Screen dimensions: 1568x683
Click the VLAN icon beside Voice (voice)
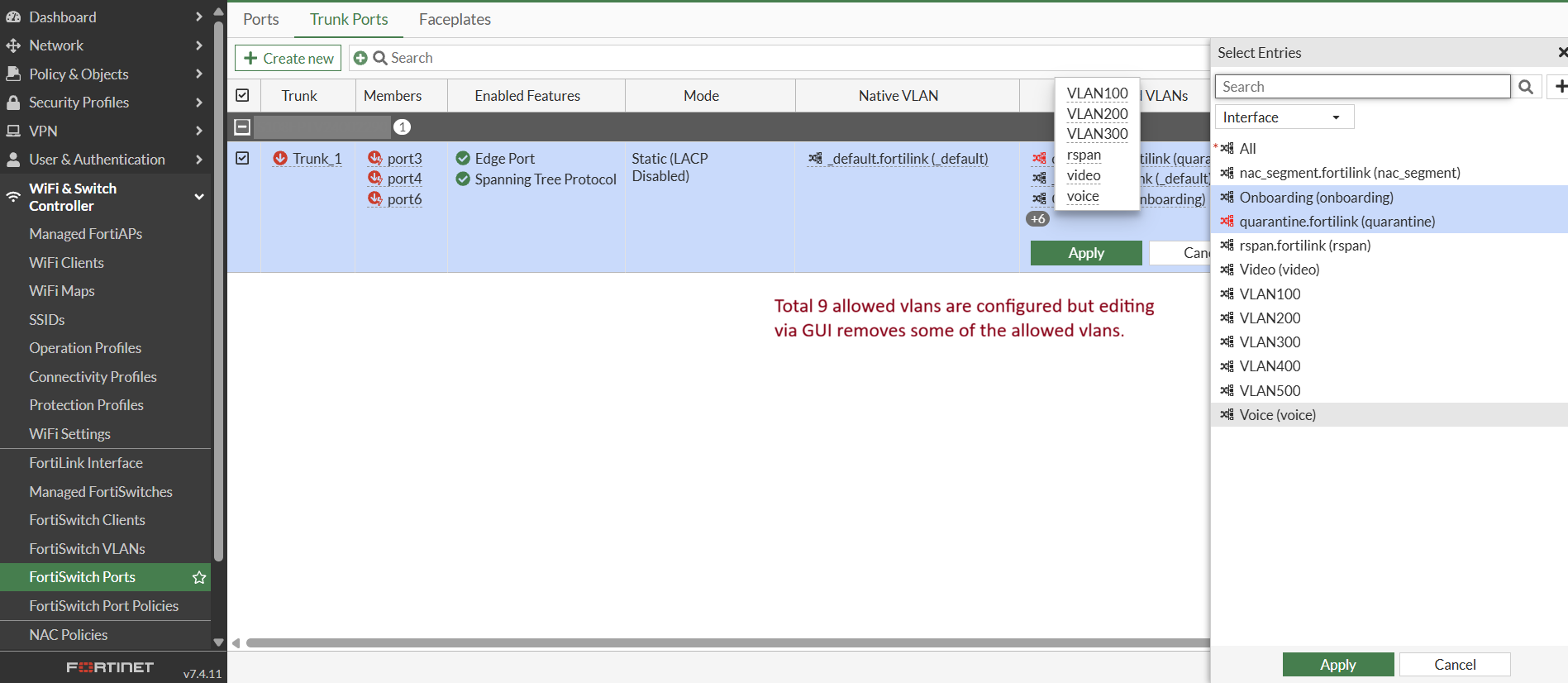(1227, 415)
